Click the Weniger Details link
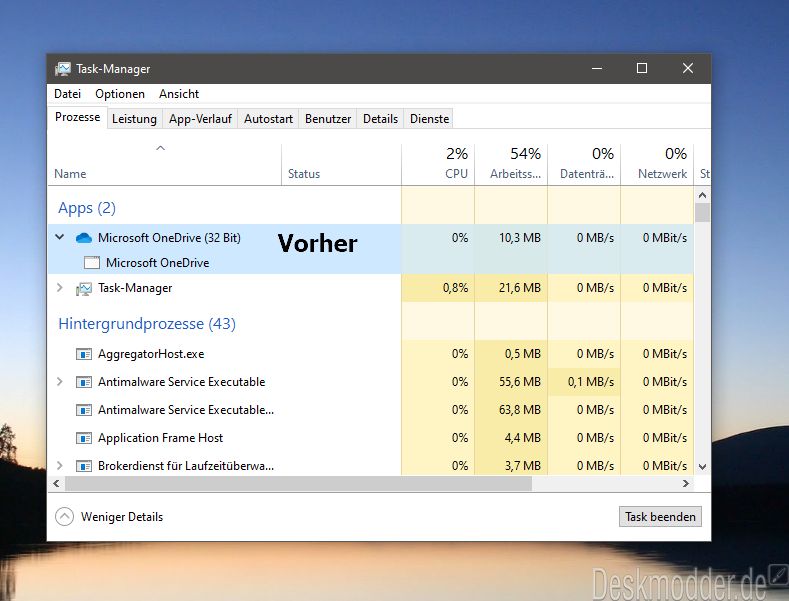 pyautogui.click(x=122, y=517)
